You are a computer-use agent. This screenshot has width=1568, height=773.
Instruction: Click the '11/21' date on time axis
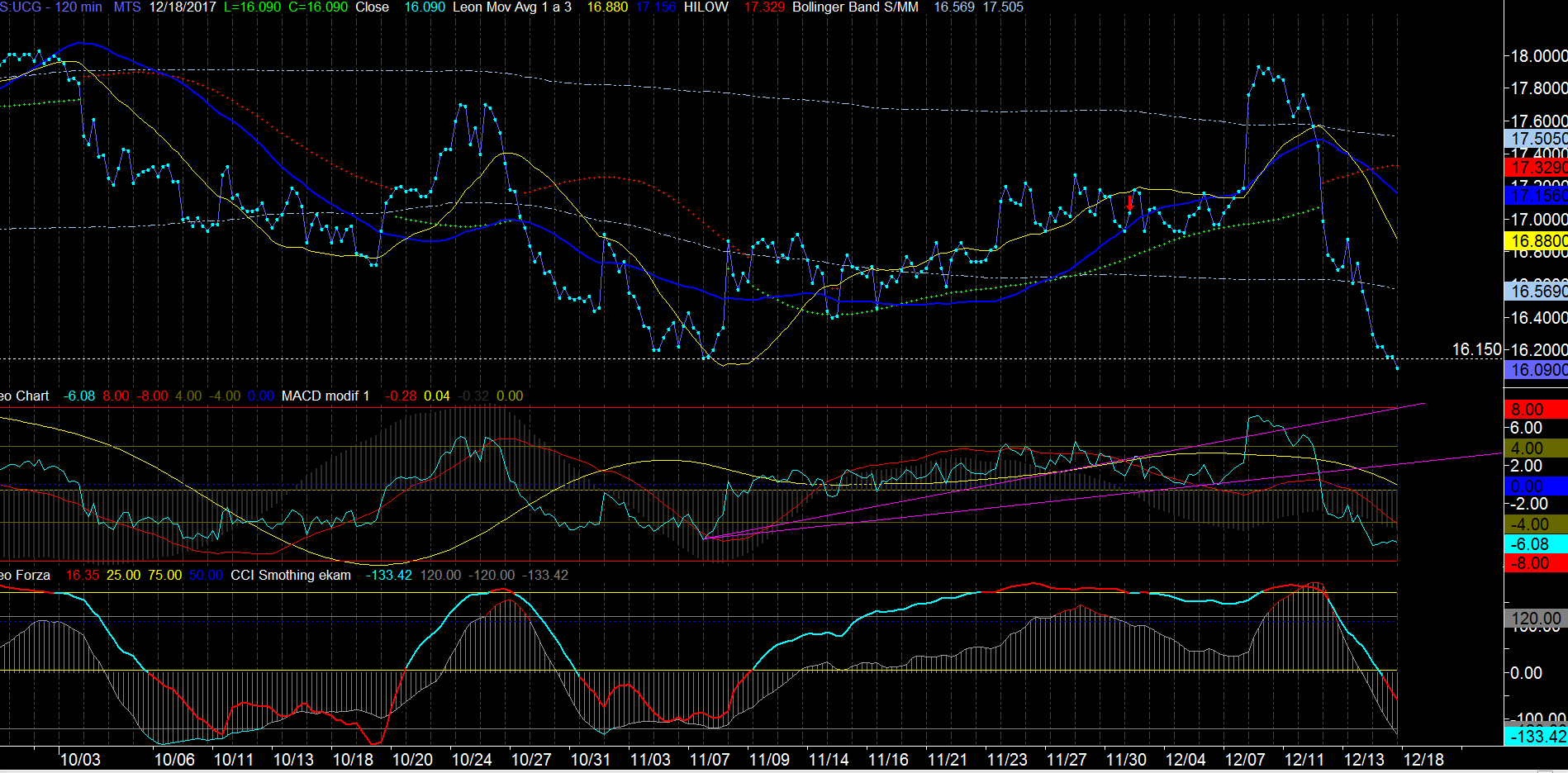948,760
